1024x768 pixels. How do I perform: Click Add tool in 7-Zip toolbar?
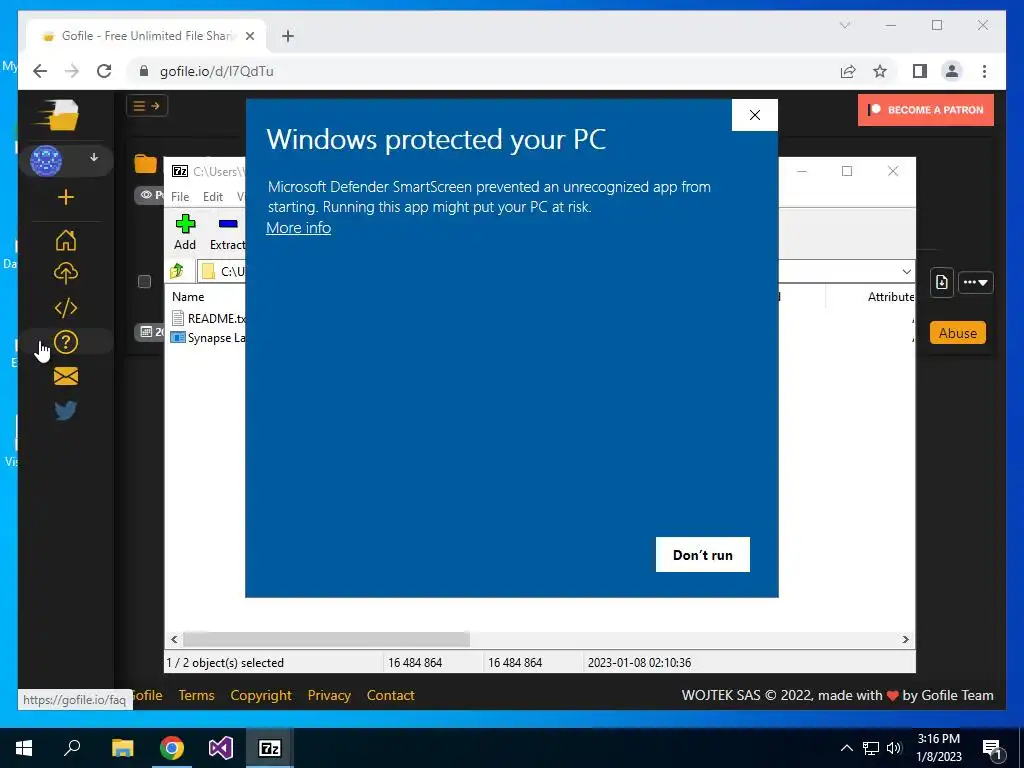(x=185, y=232)
